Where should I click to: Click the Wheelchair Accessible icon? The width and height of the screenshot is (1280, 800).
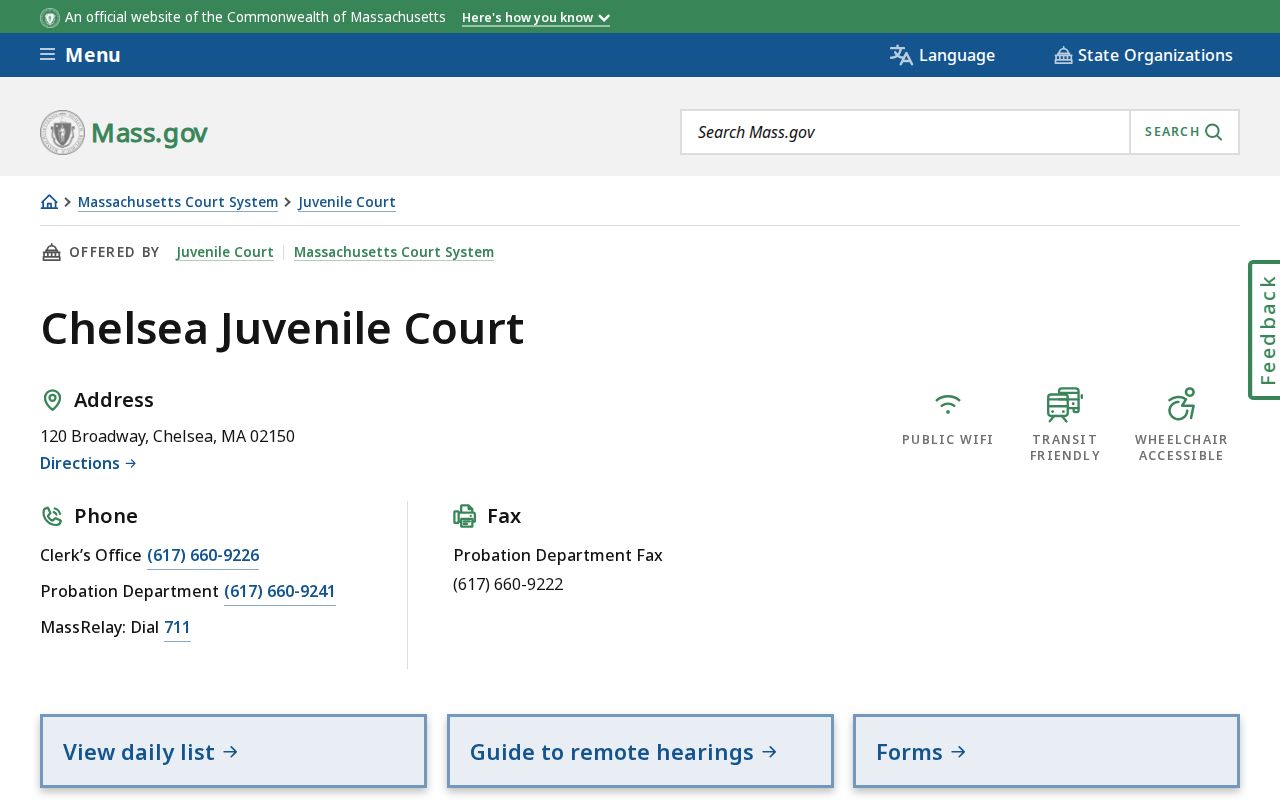1181,404
